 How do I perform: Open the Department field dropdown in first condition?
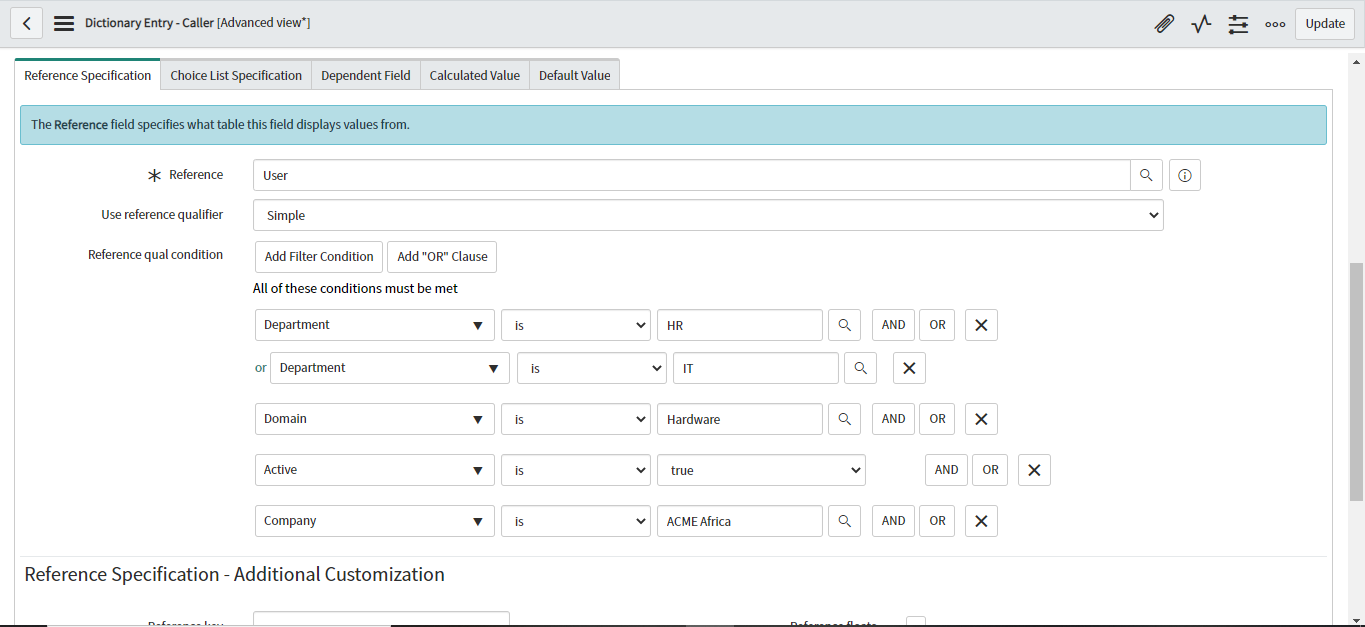(374, 324)
